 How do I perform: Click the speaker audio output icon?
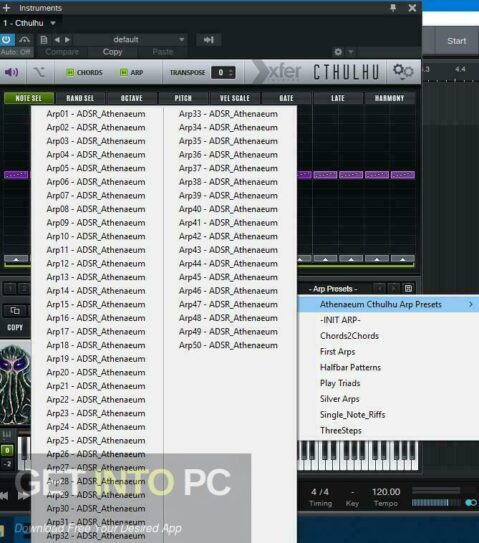coord(11,72)
